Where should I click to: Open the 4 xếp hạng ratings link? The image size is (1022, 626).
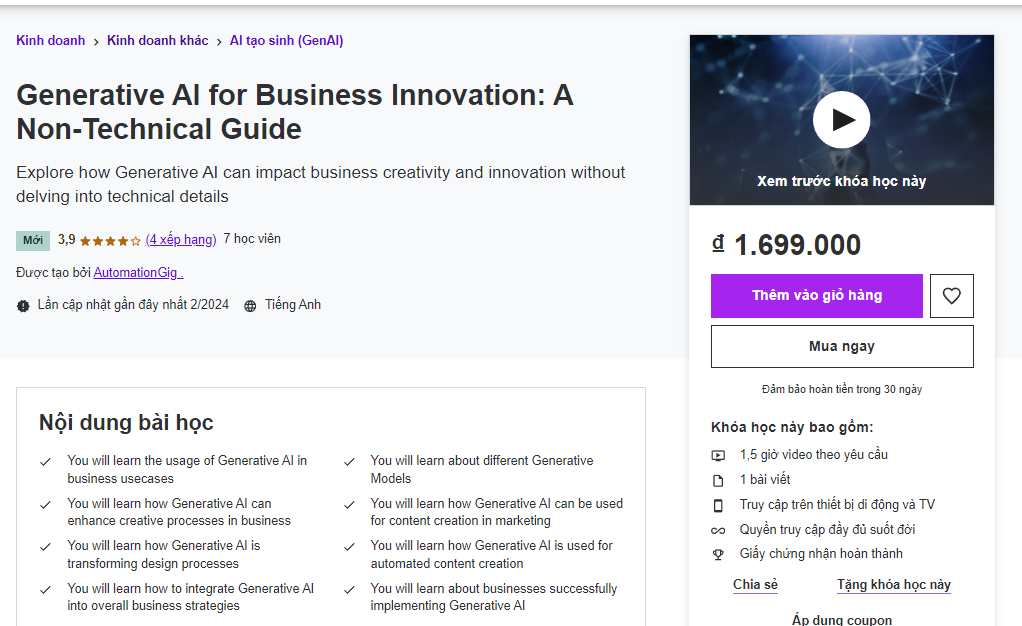point(181,240)
